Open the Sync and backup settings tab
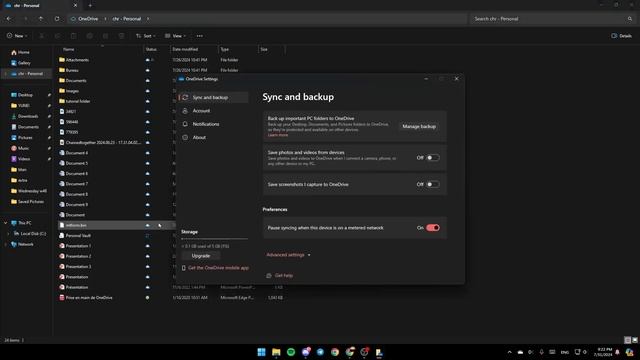This screenshot has height=360, width=640. 213,98
